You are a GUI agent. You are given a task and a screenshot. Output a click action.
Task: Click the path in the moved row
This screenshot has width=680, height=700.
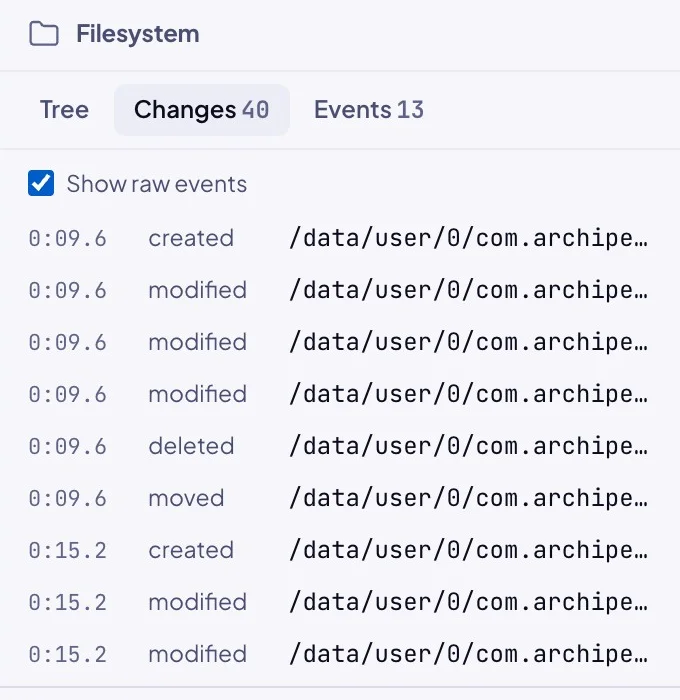(x=468, y=498)
